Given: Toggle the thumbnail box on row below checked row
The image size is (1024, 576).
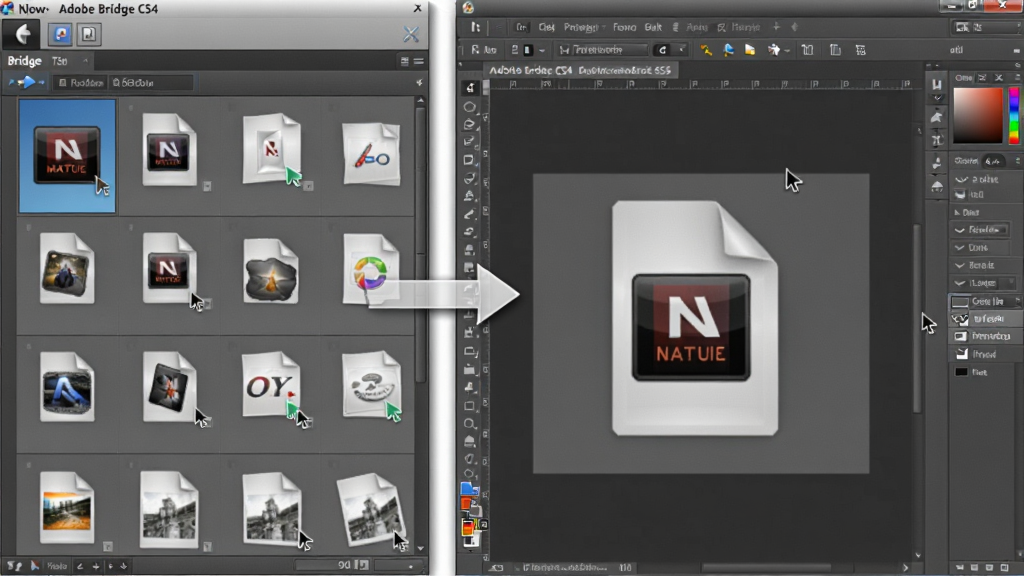Looking at the screenshot, I should click(x=961, y=336).
